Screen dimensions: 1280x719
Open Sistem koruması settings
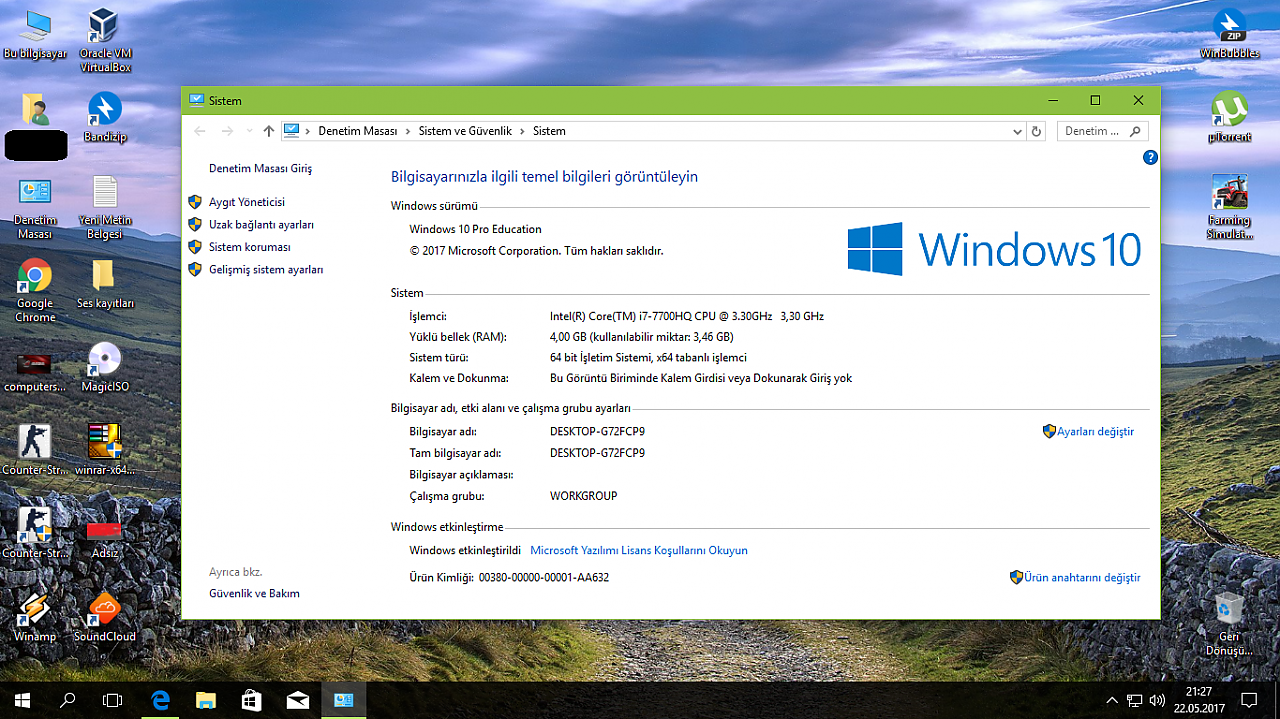[x=250, y=247]
